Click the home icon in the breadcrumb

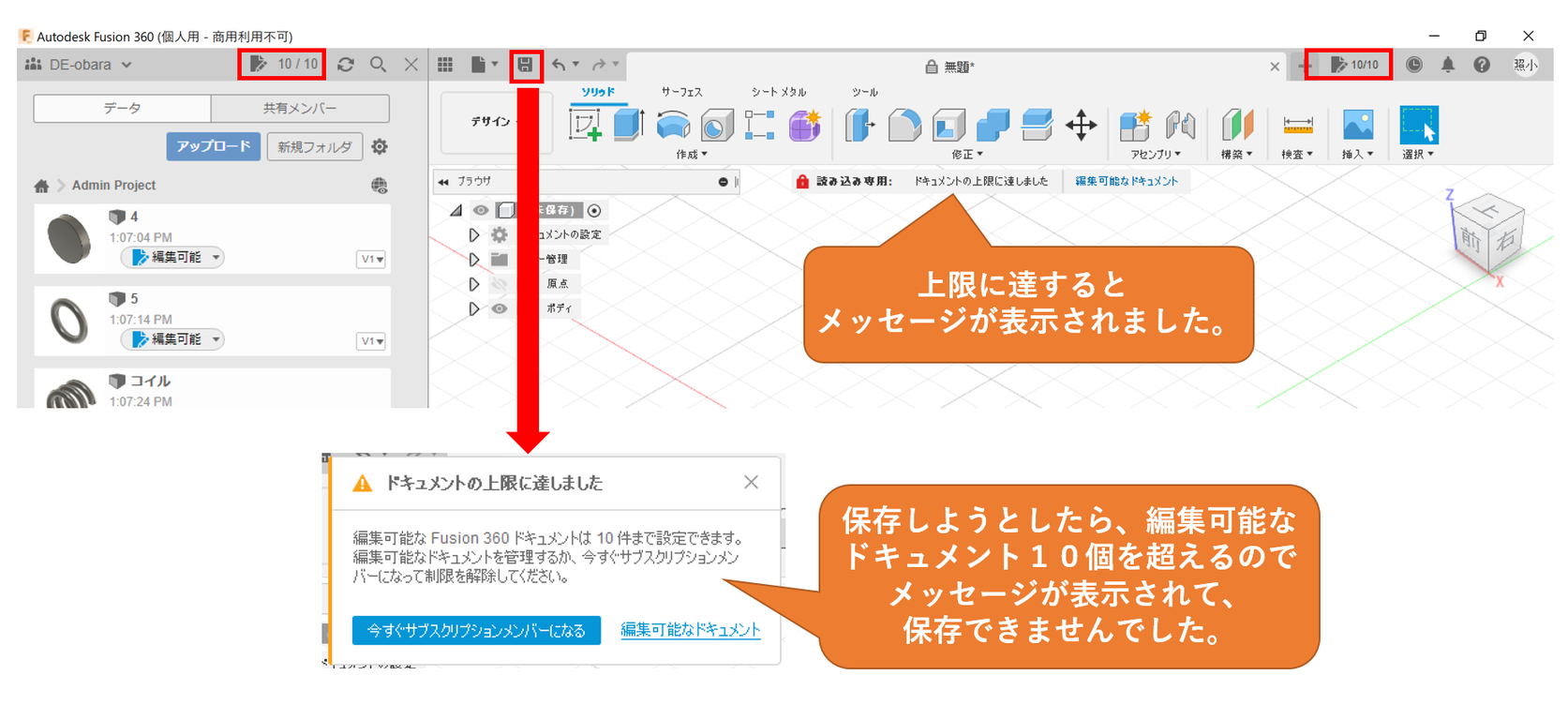click(41, 186)
